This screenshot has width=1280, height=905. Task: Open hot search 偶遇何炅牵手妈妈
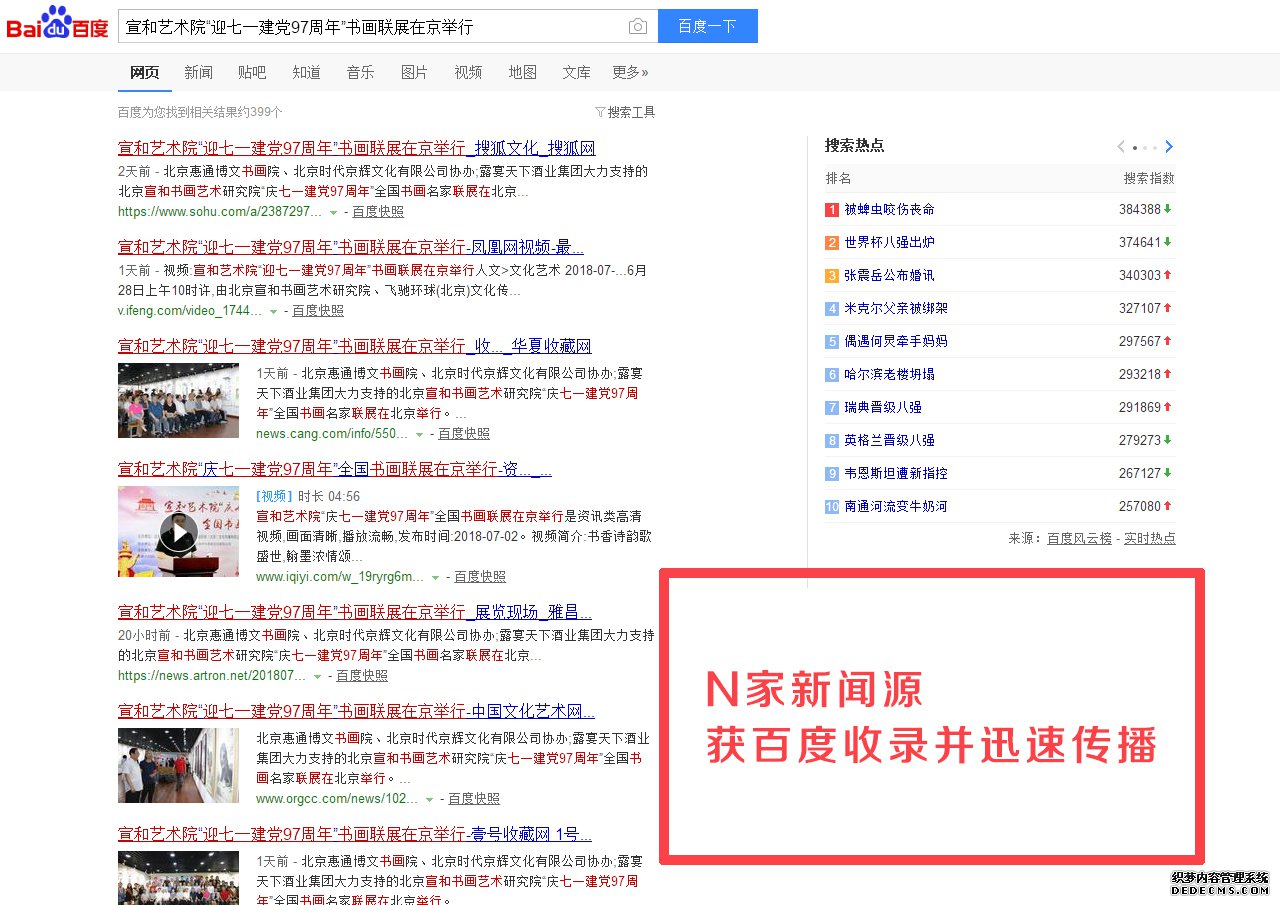click(x=896, y=341)
